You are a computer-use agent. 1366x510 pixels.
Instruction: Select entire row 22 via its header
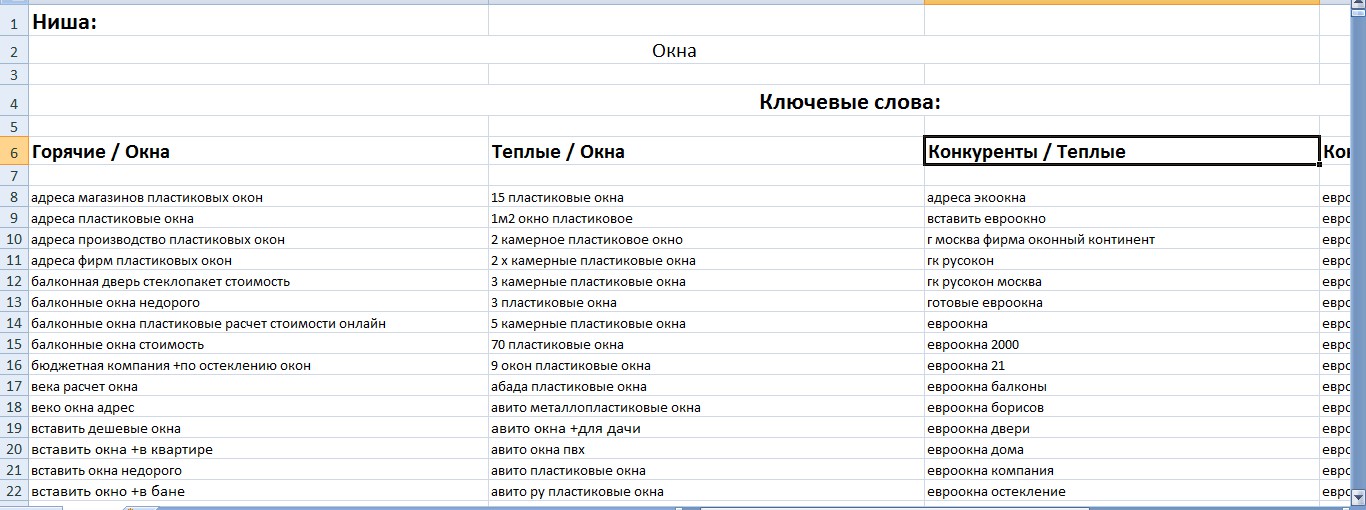[14, 491]
